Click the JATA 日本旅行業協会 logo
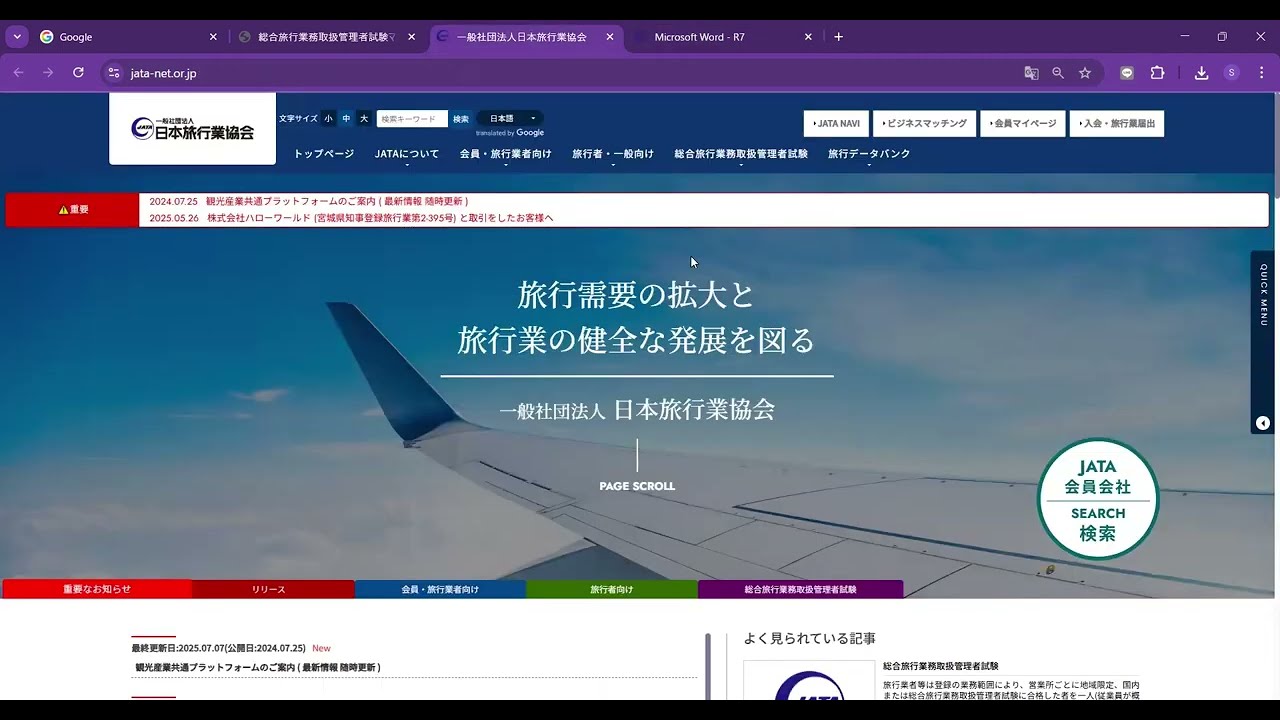The width and height of the screenshot is (1280, 720). pyautogui.click(x=192, y=128)
